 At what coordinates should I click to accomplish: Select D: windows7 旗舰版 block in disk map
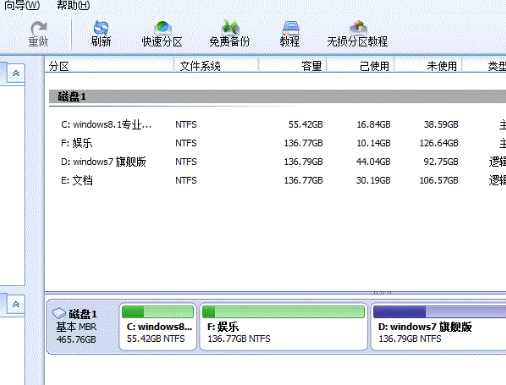439,327
